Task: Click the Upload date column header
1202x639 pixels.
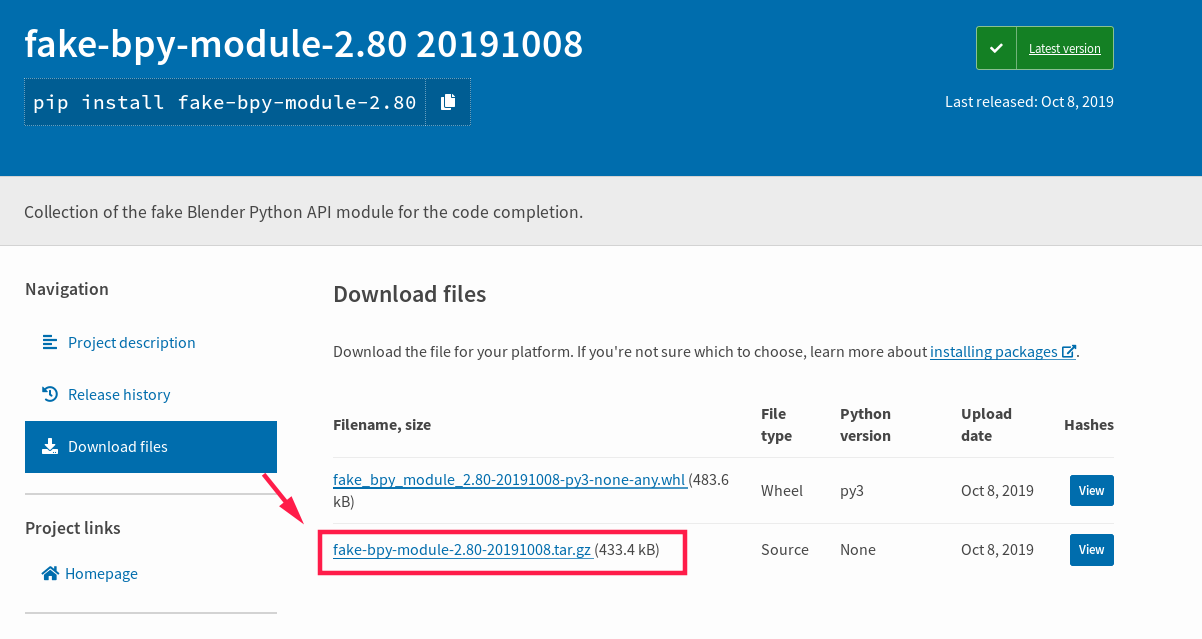Action: [x=986, y=425]
